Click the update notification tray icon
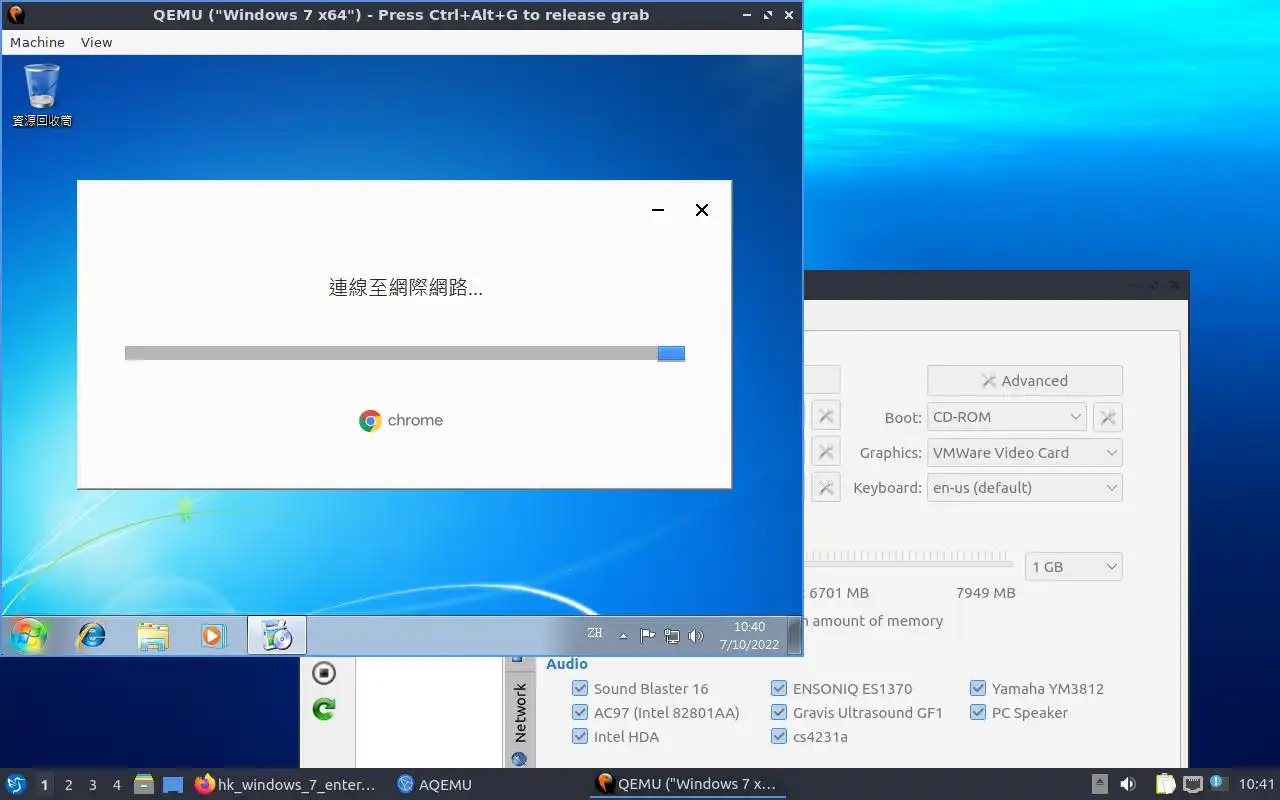 (1218, 783)
